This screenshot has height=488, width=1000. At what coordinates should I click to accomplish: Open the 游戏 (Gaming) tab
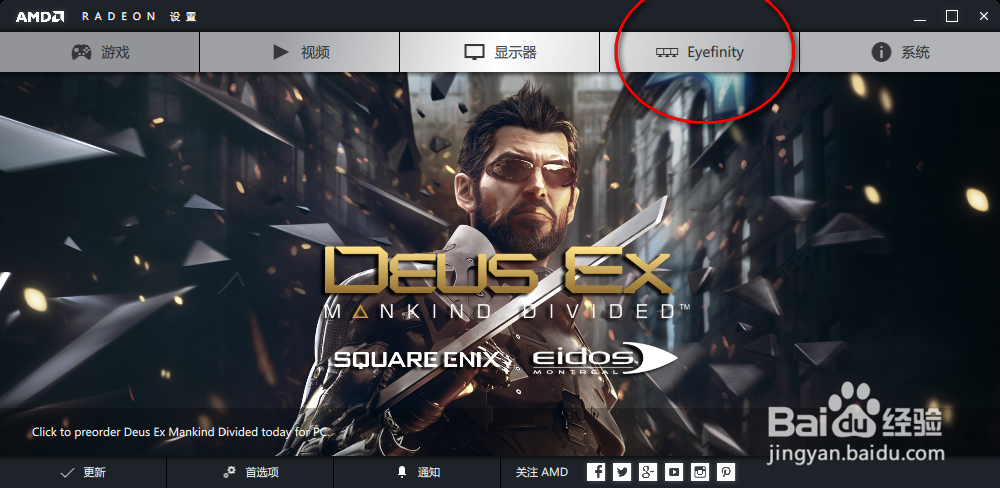pos(99,52)
